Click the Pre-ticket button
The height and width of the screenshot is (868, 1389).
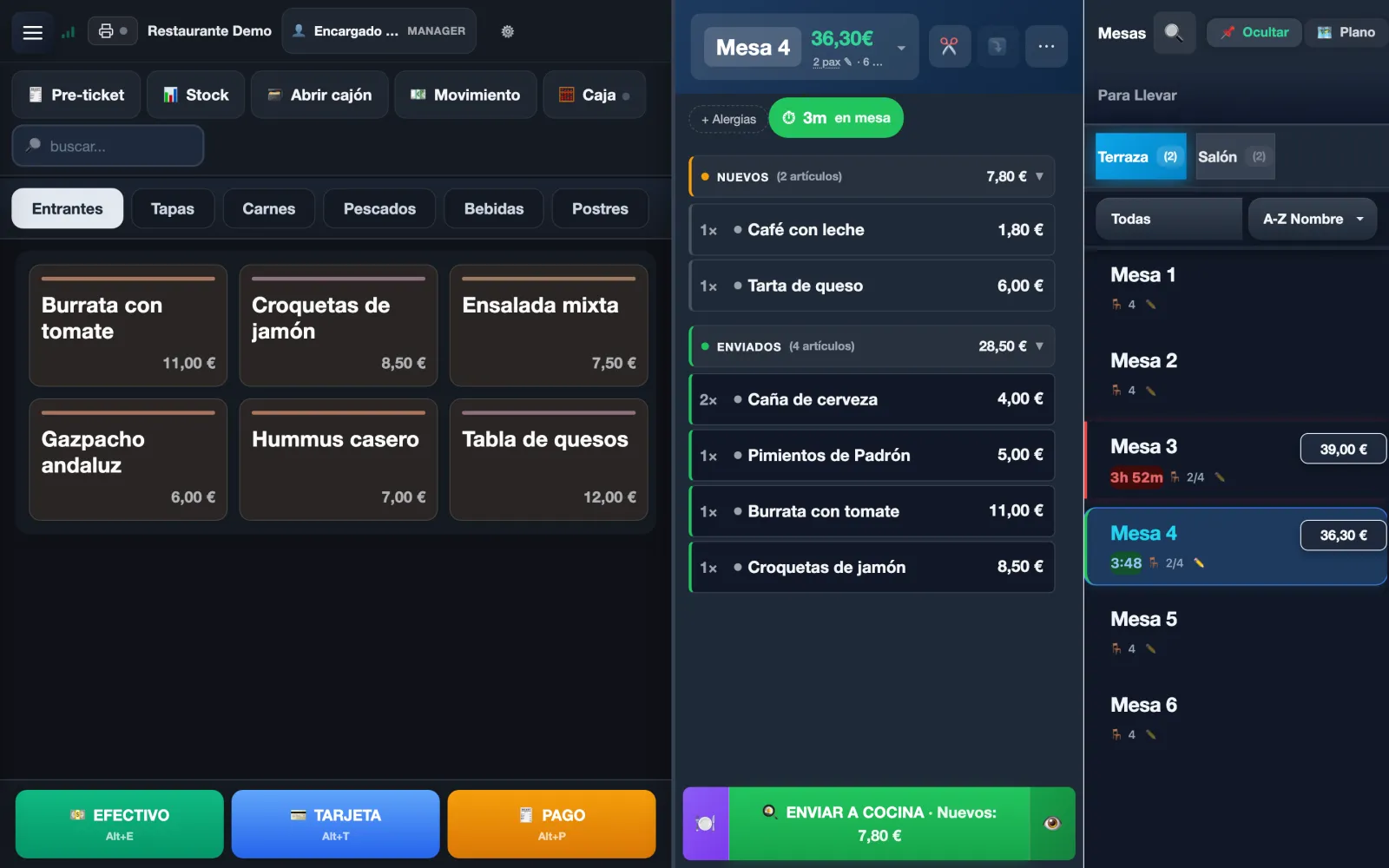click(x=76, y=95)
